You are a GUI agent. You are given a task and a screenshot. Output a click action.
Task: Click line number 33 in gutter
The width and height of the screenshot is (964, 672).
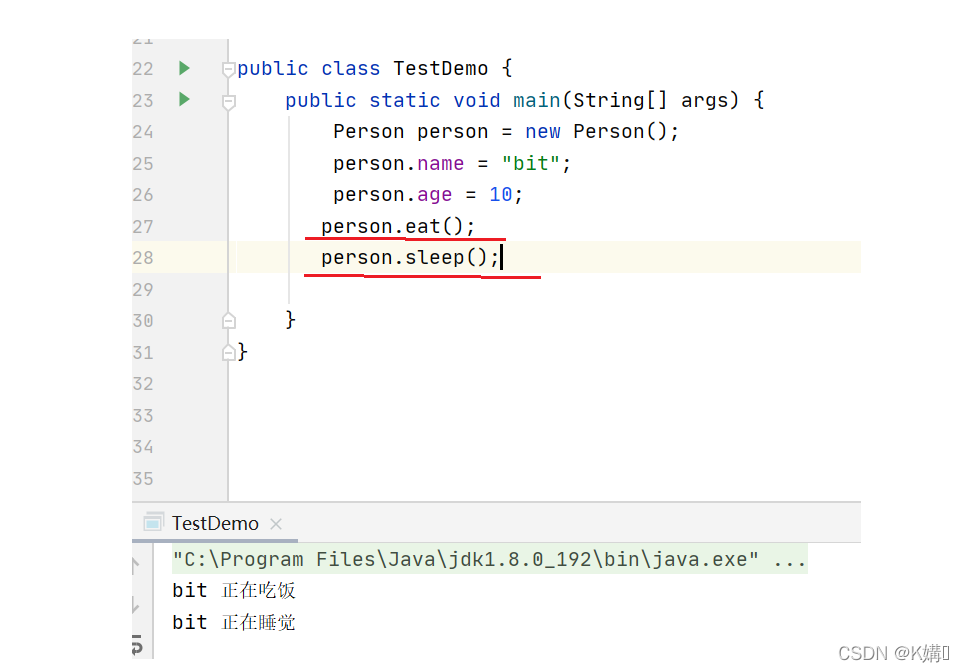(x=143, y=416)
